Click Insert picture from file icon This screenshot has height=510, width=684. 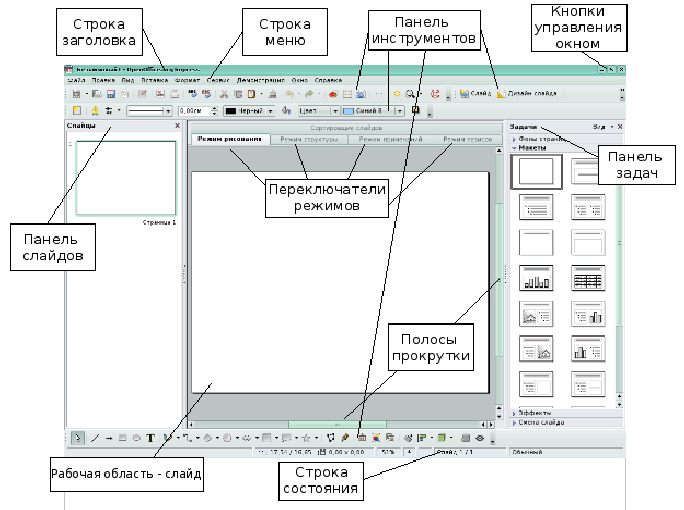pos(376,438)
